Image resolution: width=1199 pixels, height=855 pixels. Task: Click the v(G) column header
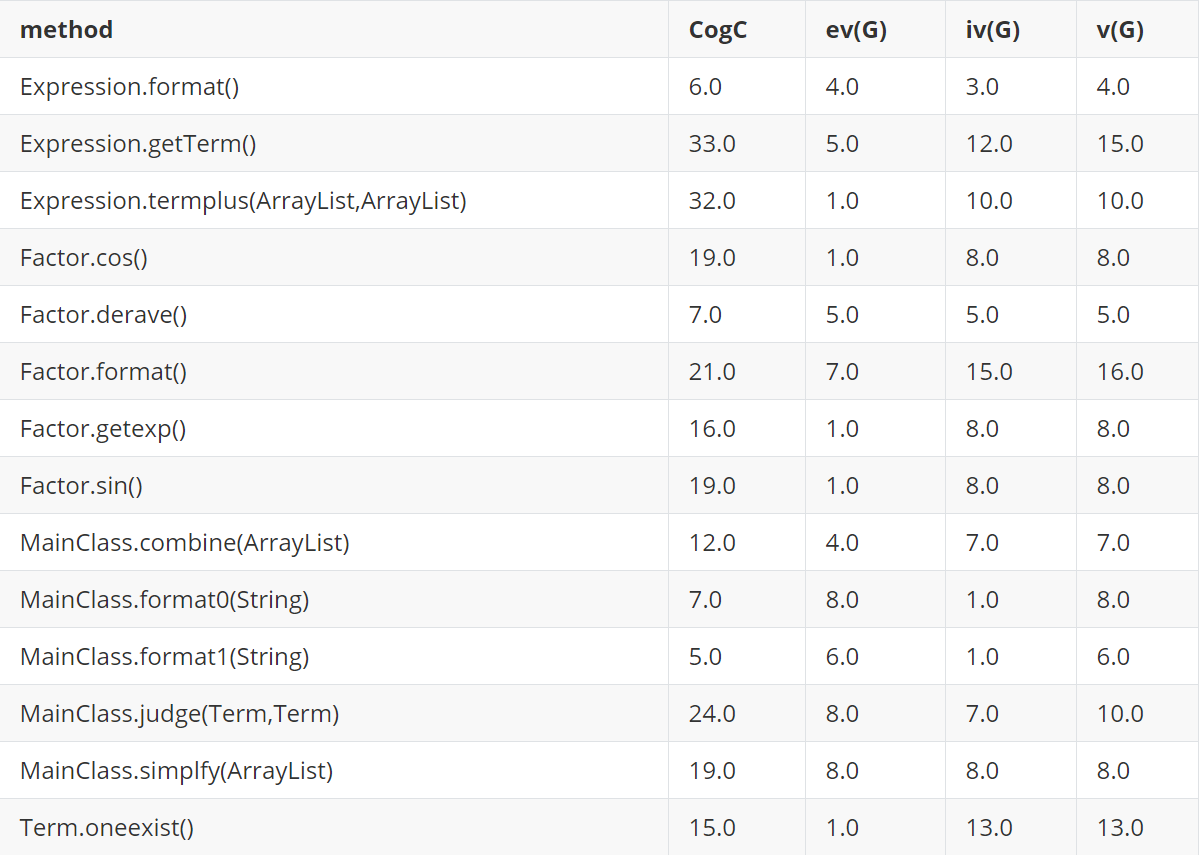tap(1120, 30)
